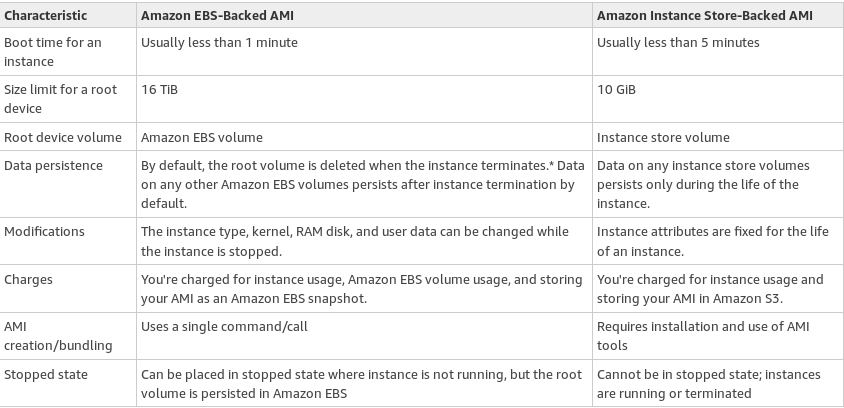Image resolution: width=844 pixels, height=408 pixels.
Task: Select the "Stopped state" row label
Action: point(46,374)
